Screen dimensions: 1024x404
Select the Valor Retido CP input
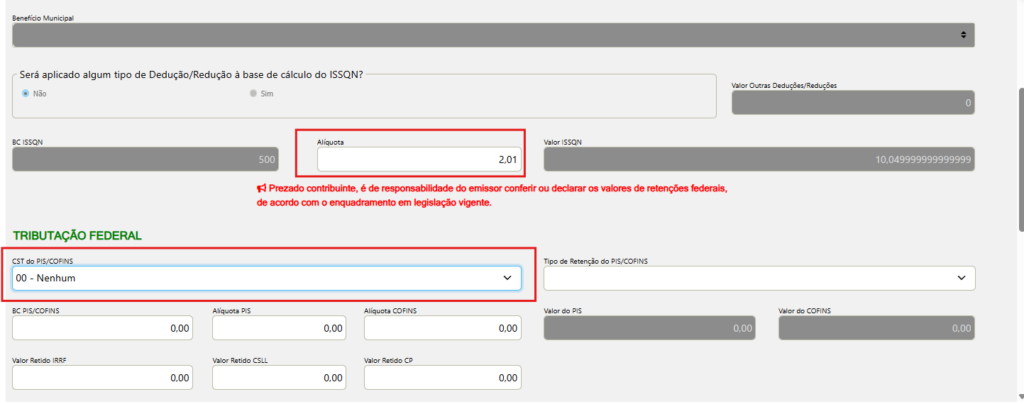click(443, 378)
